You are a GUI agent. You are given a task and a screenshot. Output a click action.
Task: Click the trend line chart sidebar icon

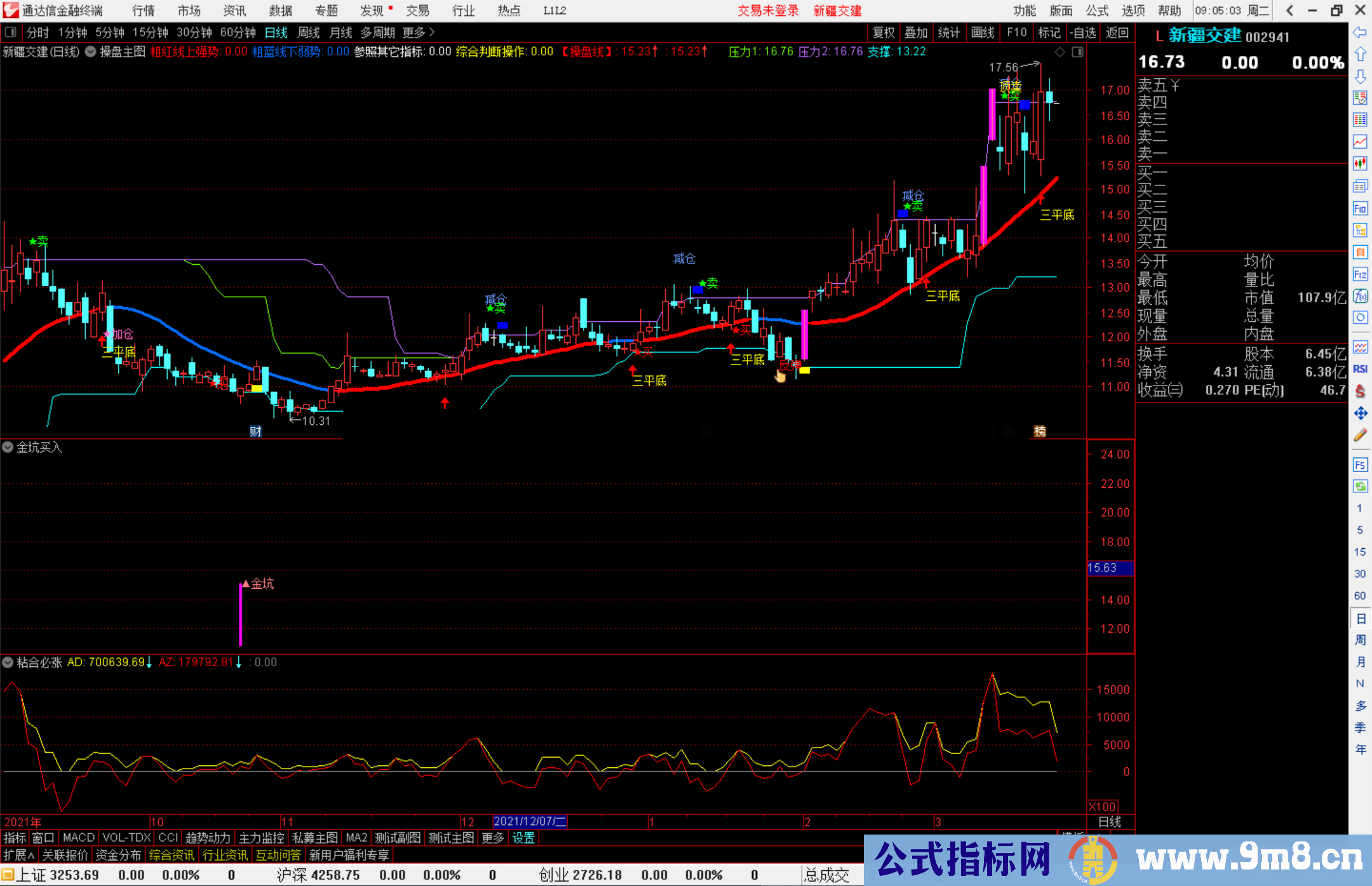point(1360,141)
